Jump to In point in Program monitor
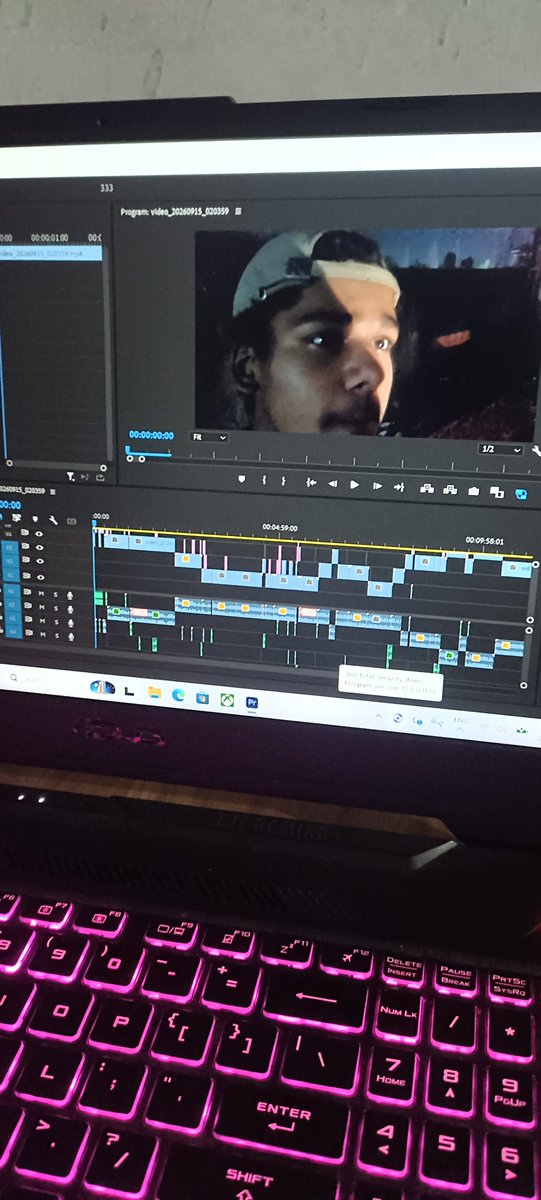The height and width of the screenshot is (1200, 541). pos(311,483)
